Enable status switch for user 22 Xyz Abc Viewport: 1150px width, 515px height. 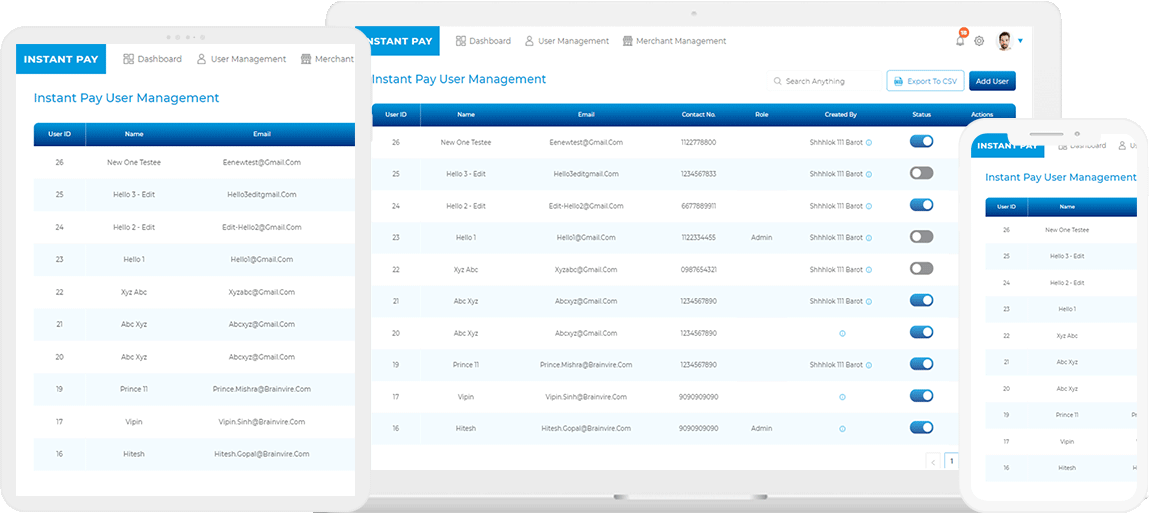[921, 269]
